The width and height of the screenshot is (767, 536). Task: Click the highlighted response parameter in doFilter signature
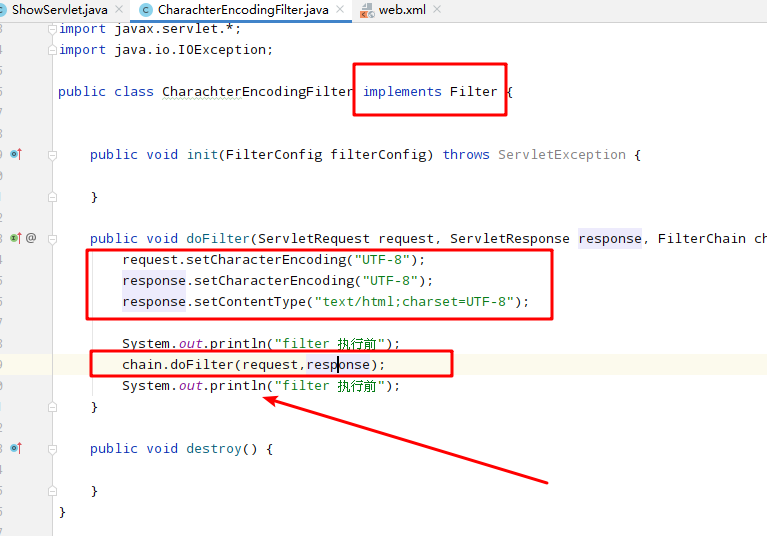point(609,239)
